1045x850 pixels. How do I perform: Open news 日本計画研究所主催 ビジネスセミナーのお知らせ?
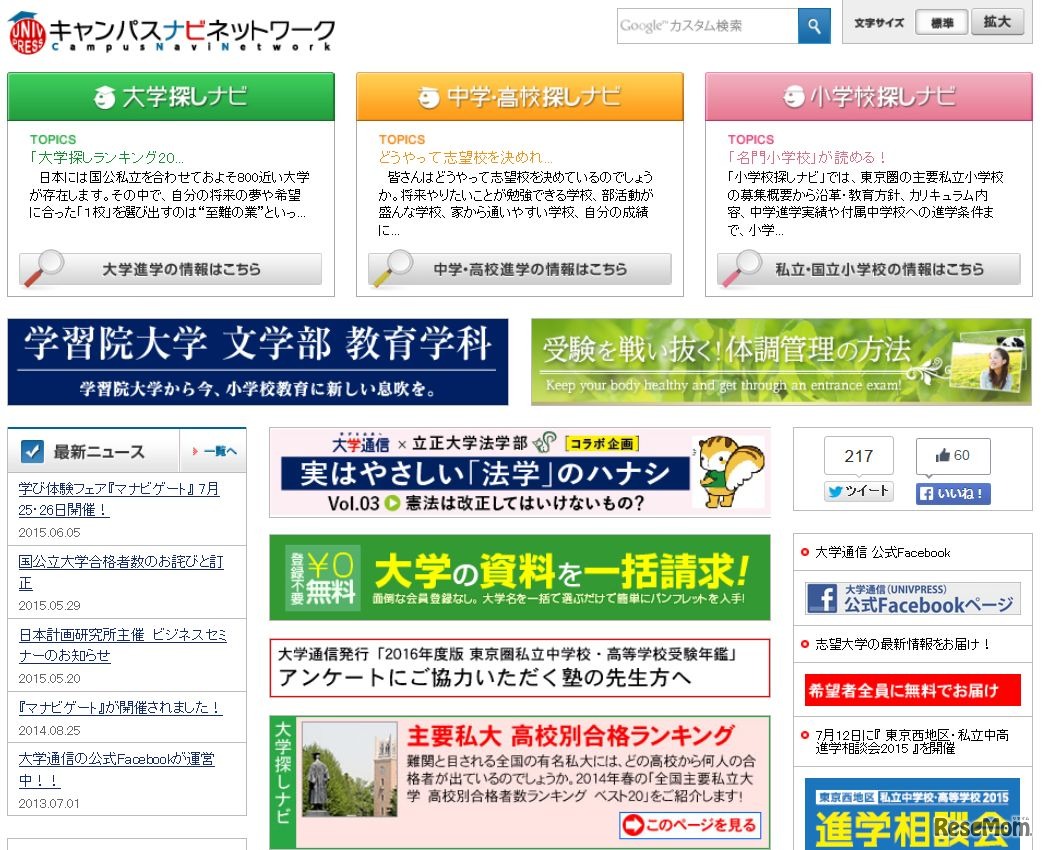click(123, 645)
